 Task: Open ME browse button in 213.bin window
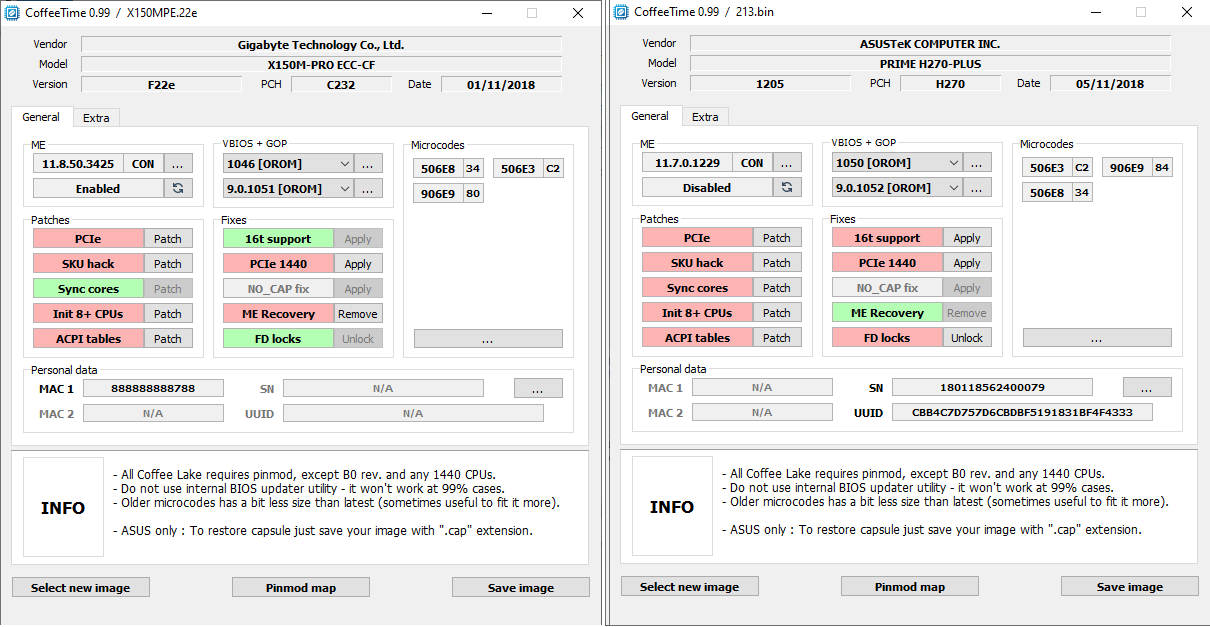point(787,162)
